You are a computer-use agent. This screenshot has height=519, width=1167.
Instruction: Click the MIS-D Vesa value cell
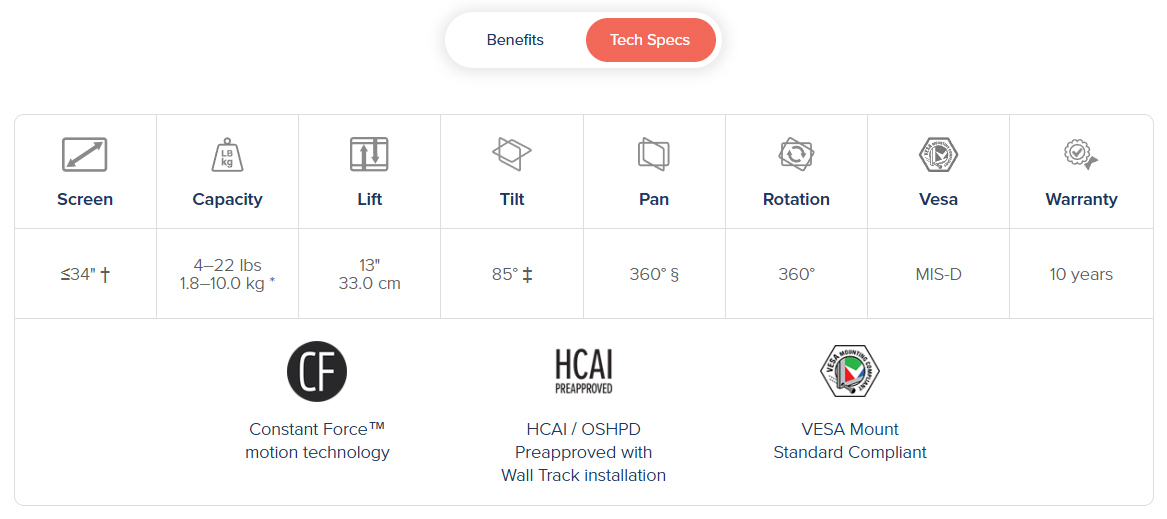938,274
